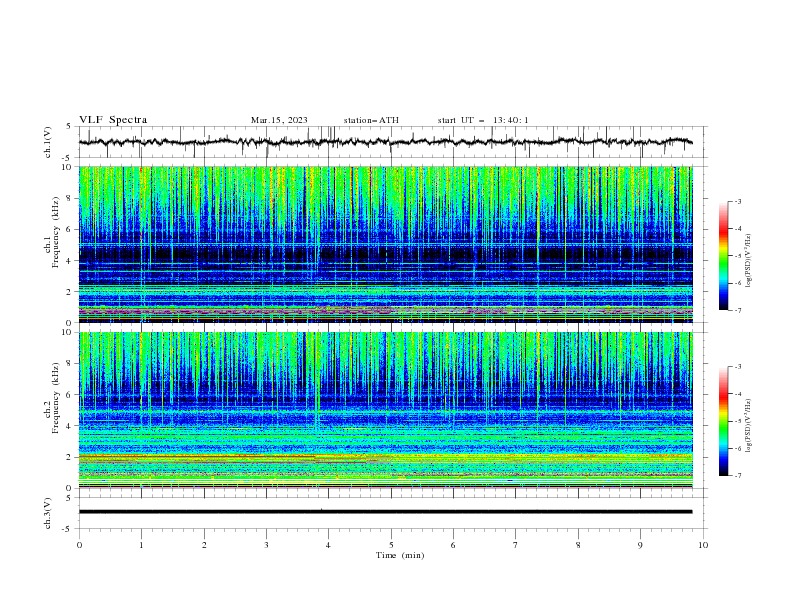This screenshot has height=612, width=792.
Task: Click the '5' tick on the ch.1(V) axis
Action: (70, 127)
